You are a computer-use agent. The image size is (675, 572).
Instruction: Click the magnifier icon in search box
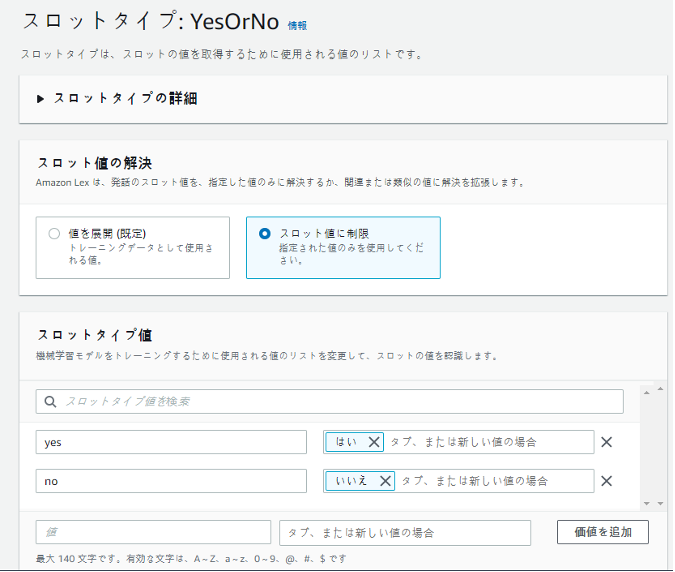[x=50, y=401]
